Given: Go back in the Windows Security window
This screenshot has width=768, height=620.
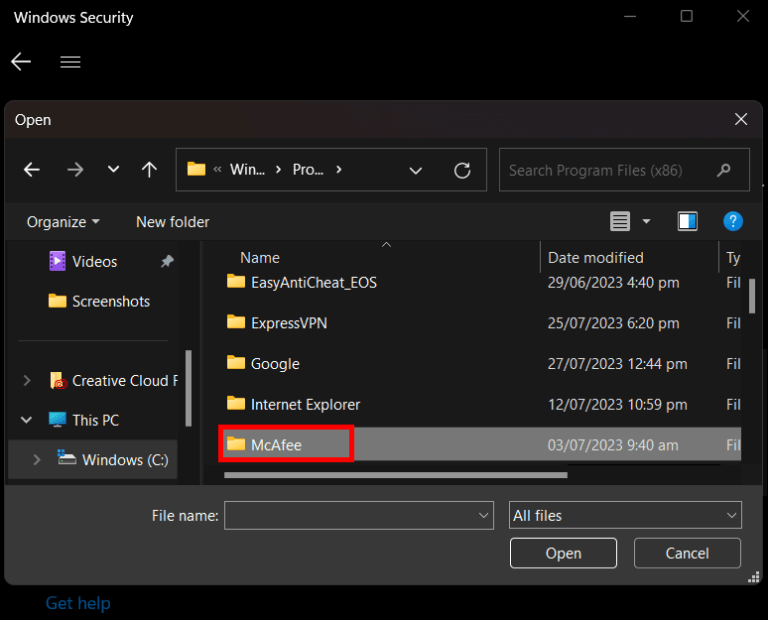Looking at the screenshot, I should [21, 62].
